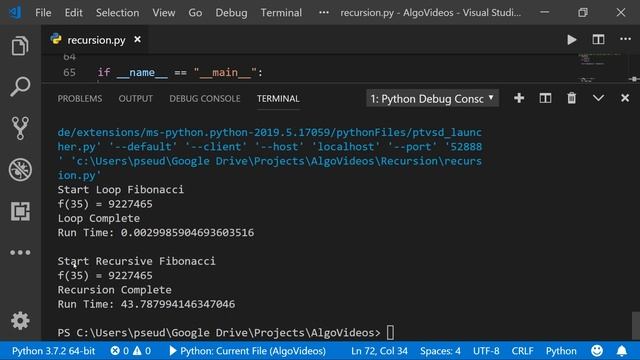Open the View menu

pos(164,13)
